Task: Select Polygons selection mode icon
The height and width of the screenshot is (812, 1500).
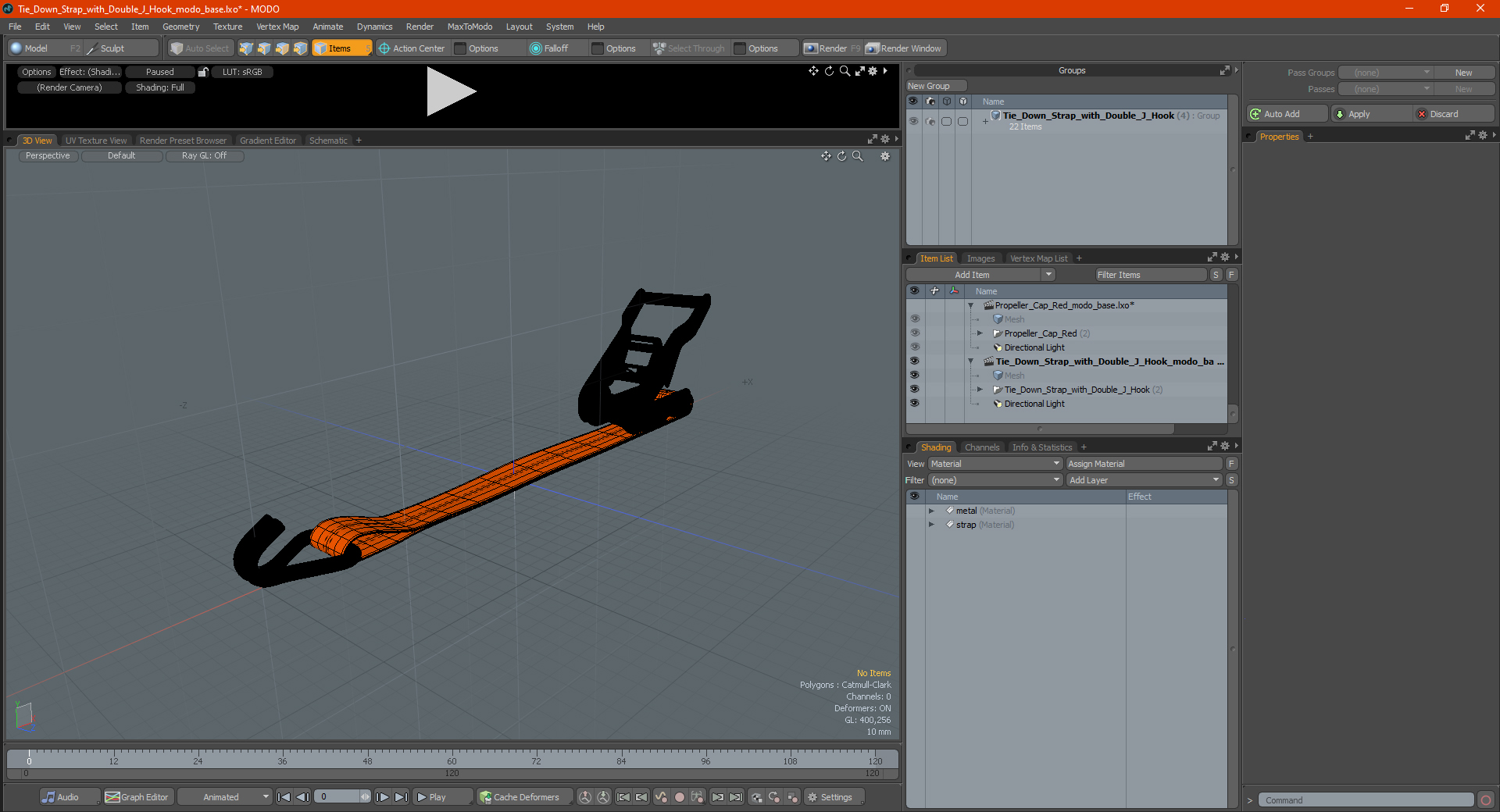Action: click(282, 48)
